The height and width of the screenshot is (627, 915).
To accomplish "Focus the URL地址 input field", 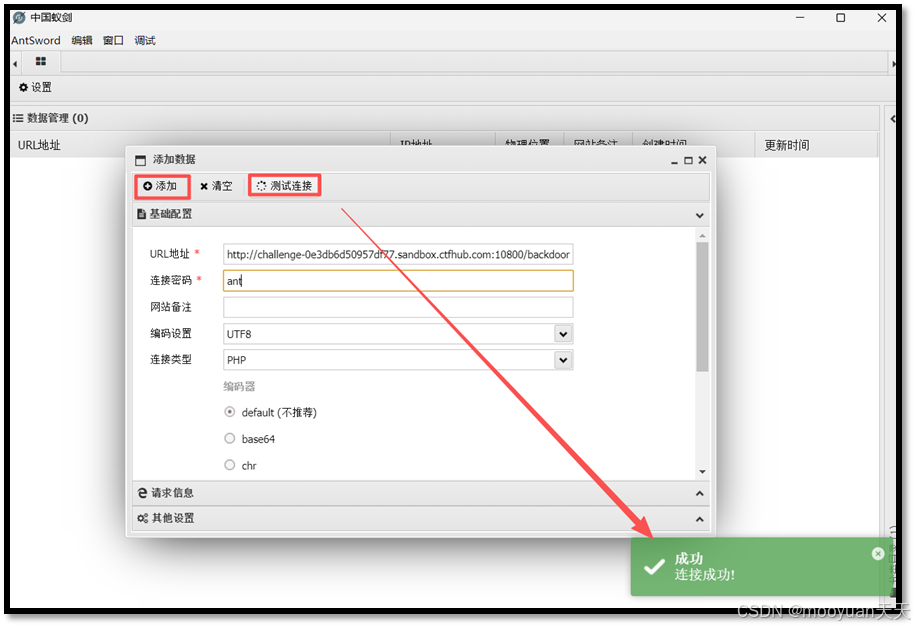I will click(x=398, y=255).
